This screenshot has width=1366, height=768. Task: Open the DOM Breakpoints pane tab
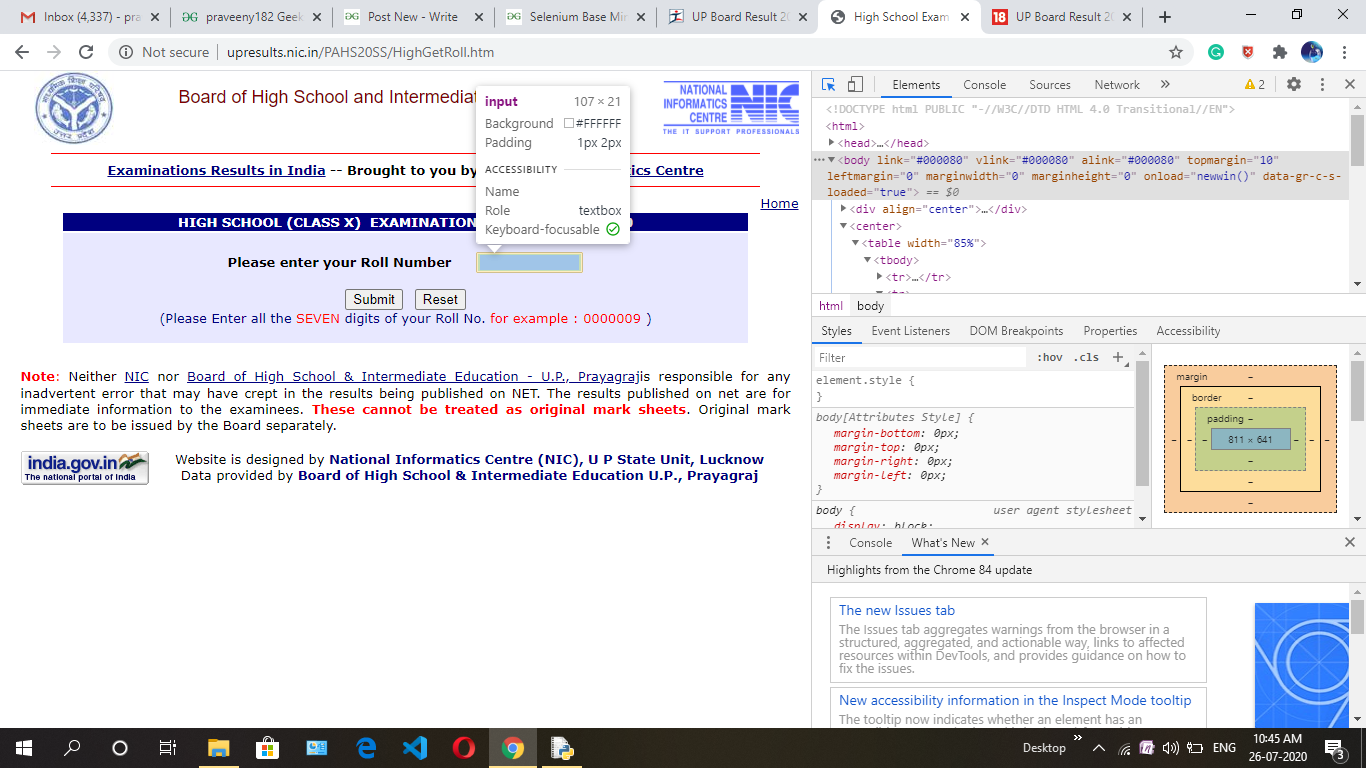pyautogui.click(x=1016, y=331)
